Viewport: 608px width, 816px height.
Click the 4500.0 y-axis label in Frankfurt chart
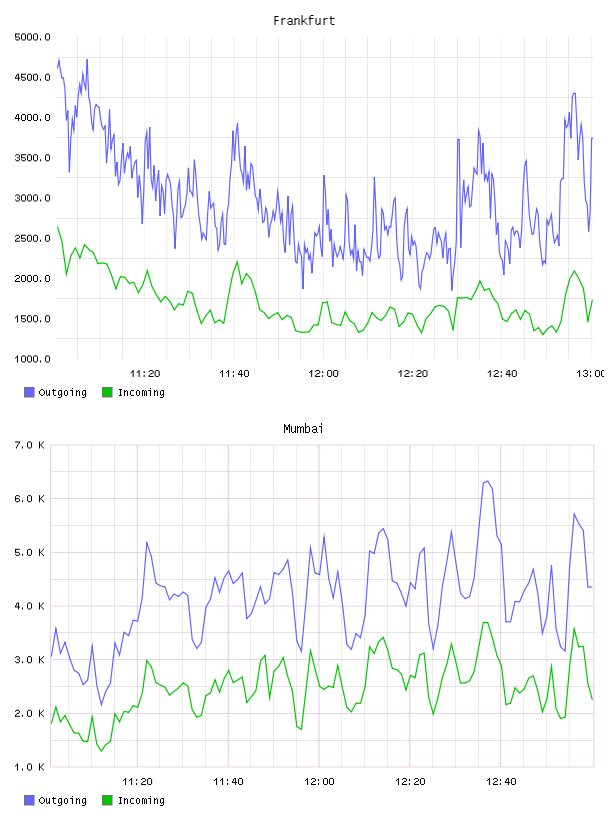(32, 78)
